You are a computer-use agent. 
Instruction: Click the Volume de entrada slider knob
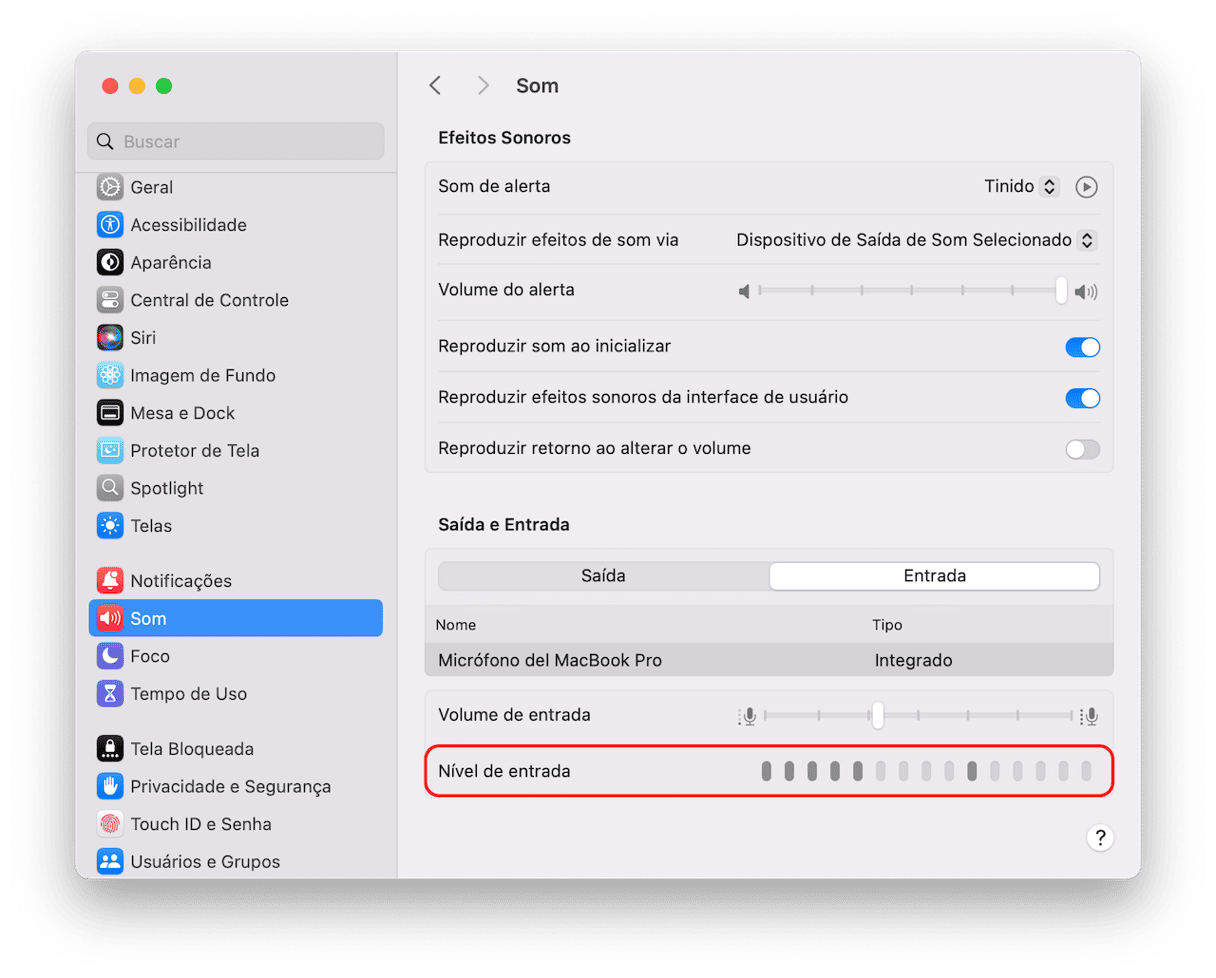pyautogui.click(x=877, y=715)
